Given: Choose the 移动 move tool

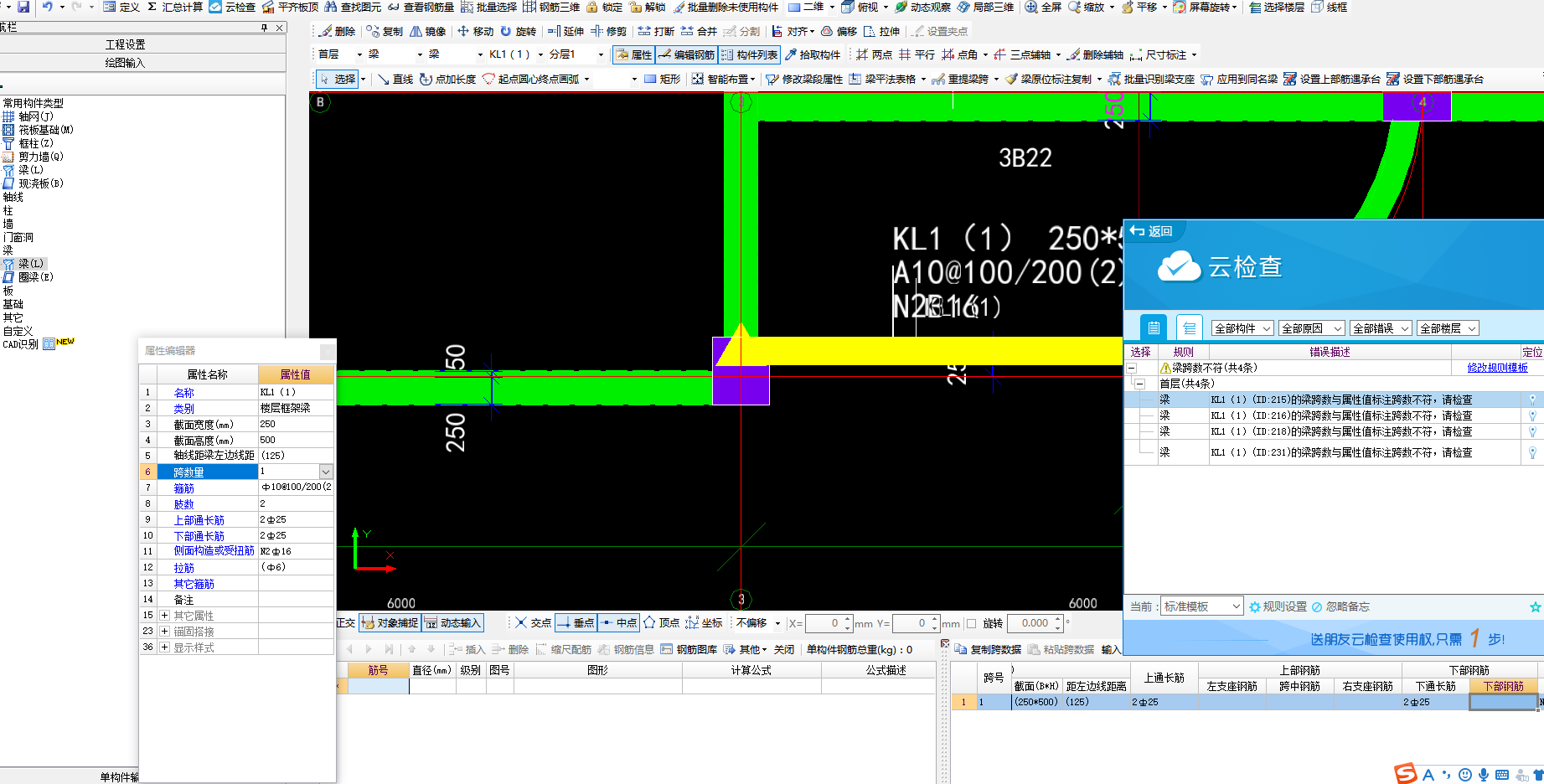Looking at the screenshot, I should click(x=475, y=31).
